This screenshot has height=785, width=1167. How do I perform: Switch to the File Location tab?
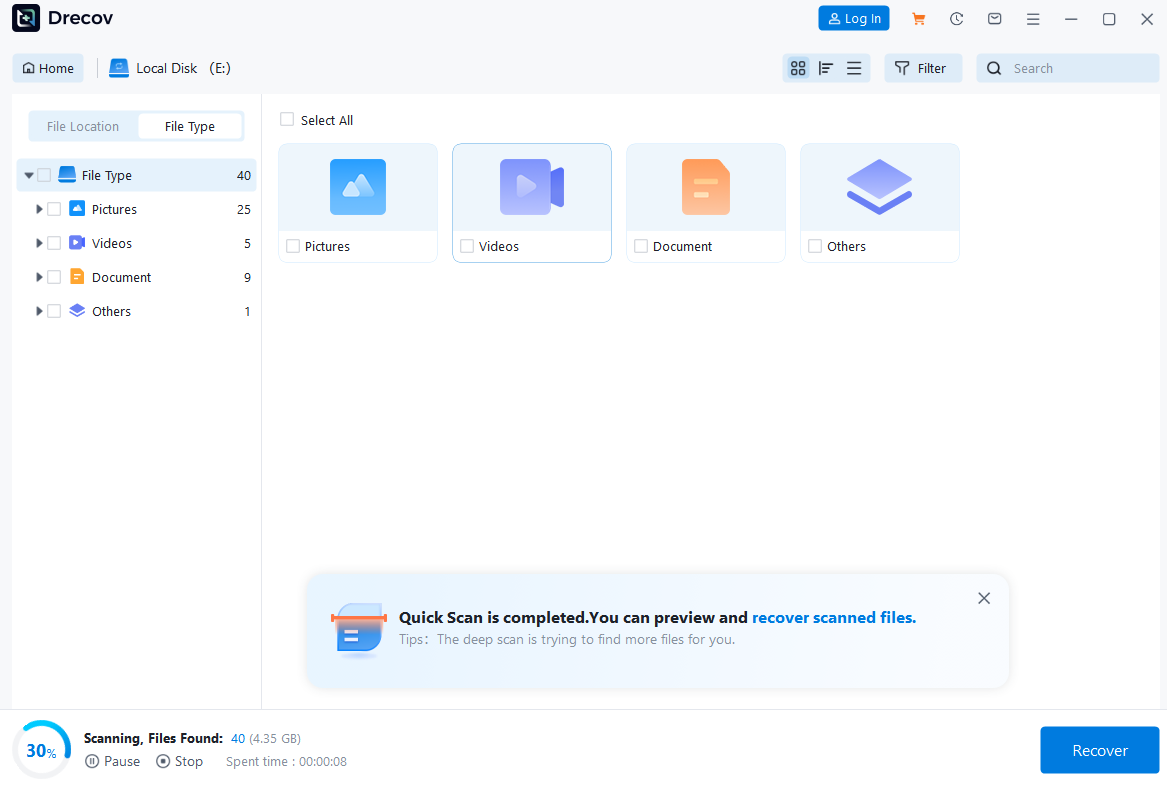click(83, 126)
